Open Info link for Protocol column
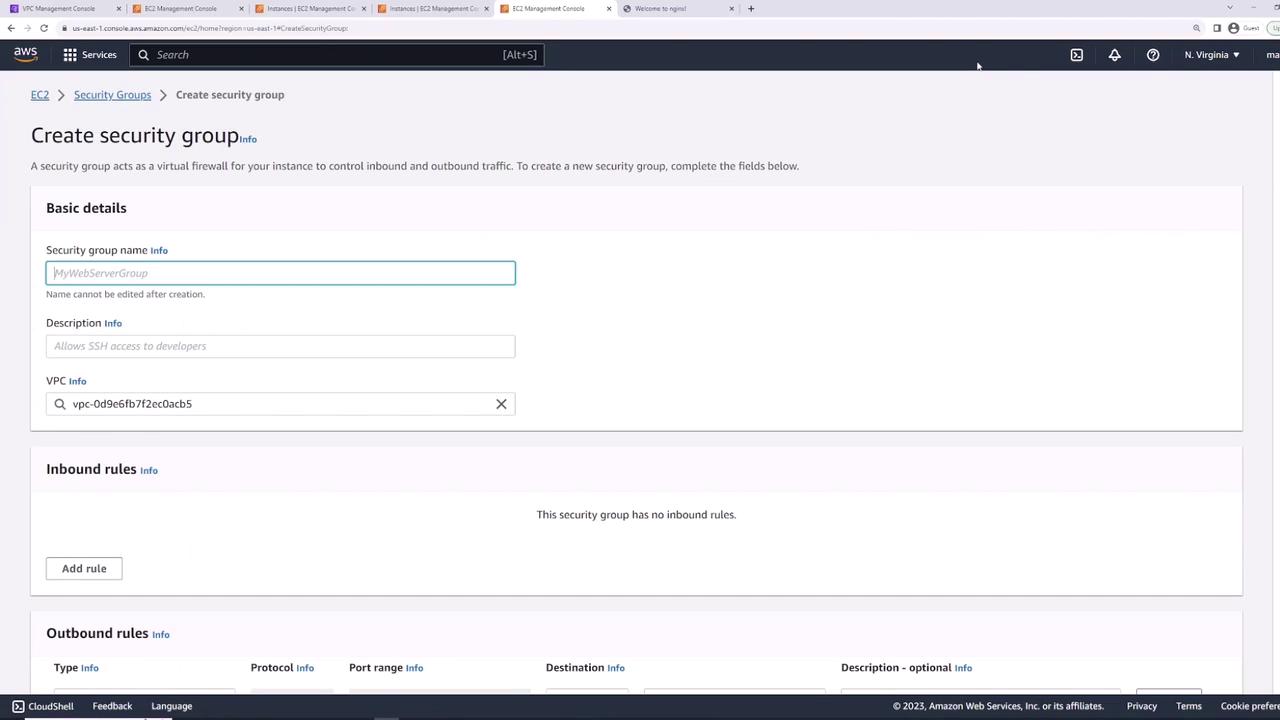This screenshot has width=1280, height=720. pyautogui.click(x=305, y=668)
